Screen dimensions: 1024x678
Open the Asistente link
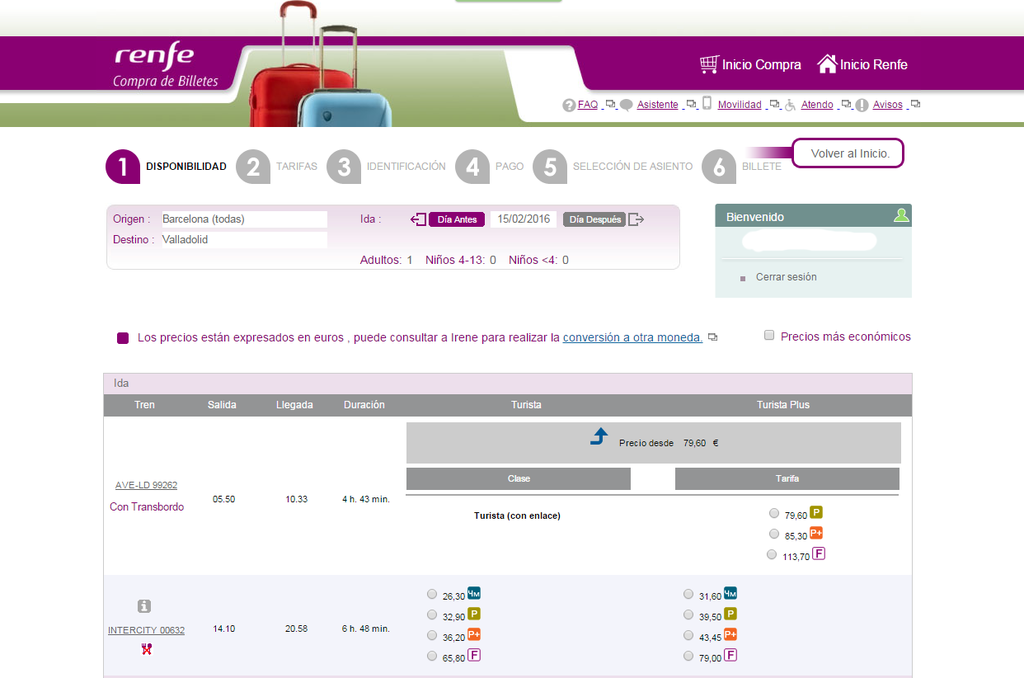point(658,105)
